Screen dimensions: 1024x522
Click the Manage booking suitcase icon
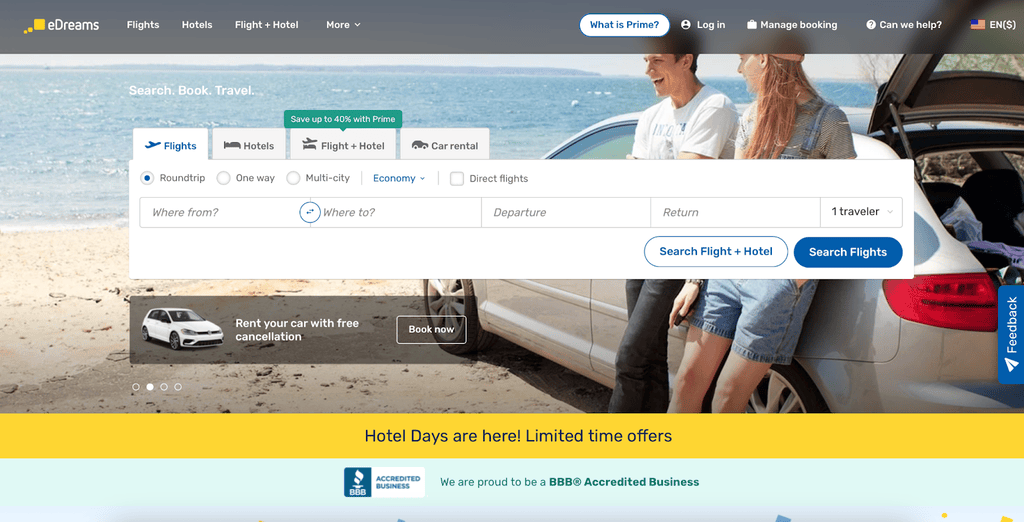[752, 25]
